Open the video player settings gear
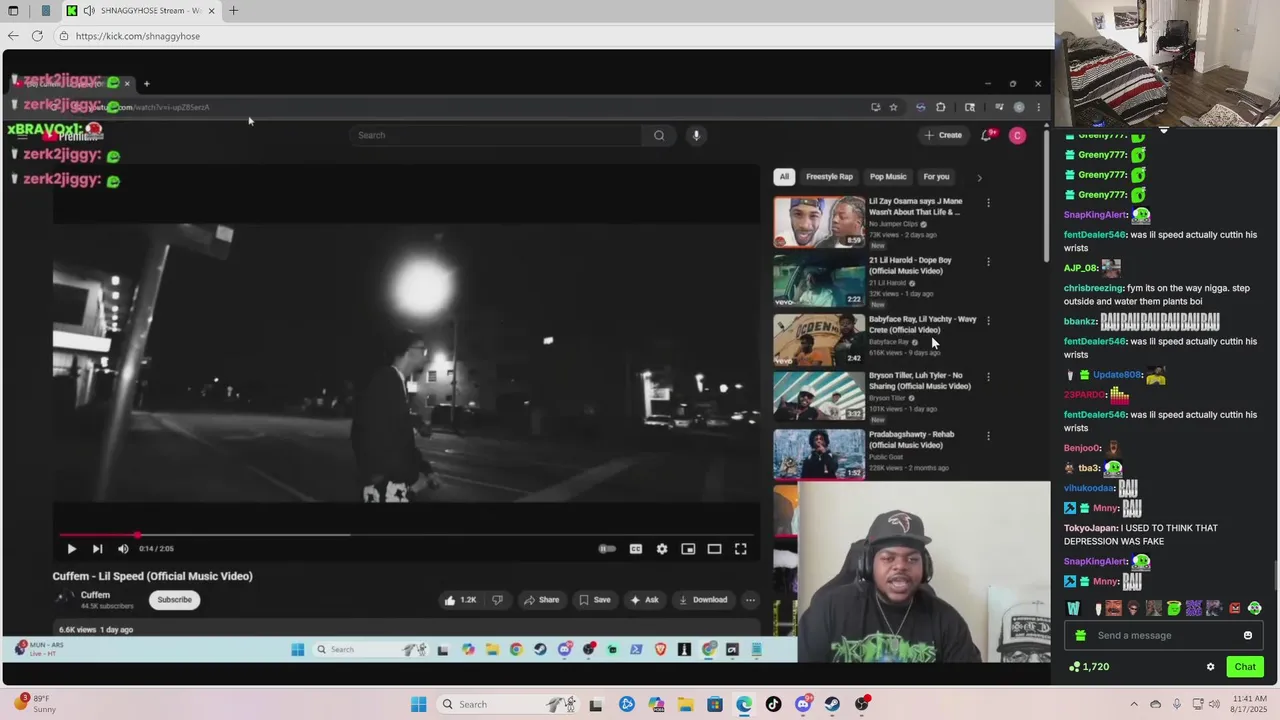The height and width of the screenshot is (720, 1280). (662, 549)
